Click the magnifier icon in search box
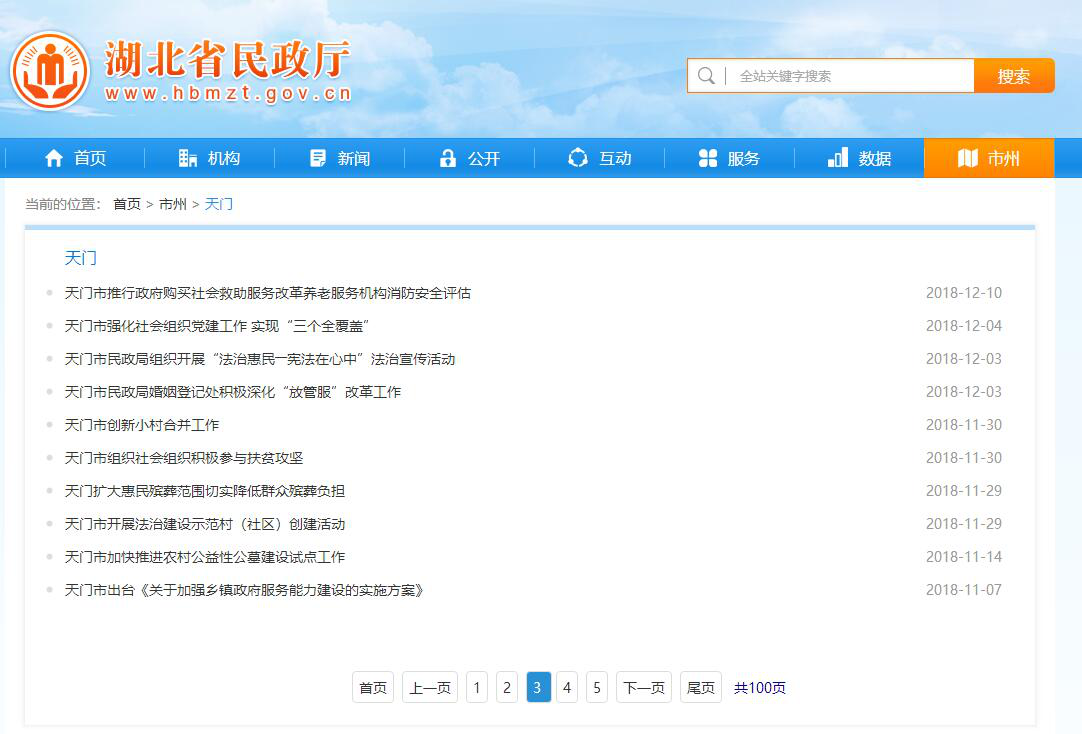 coord(706,76)
